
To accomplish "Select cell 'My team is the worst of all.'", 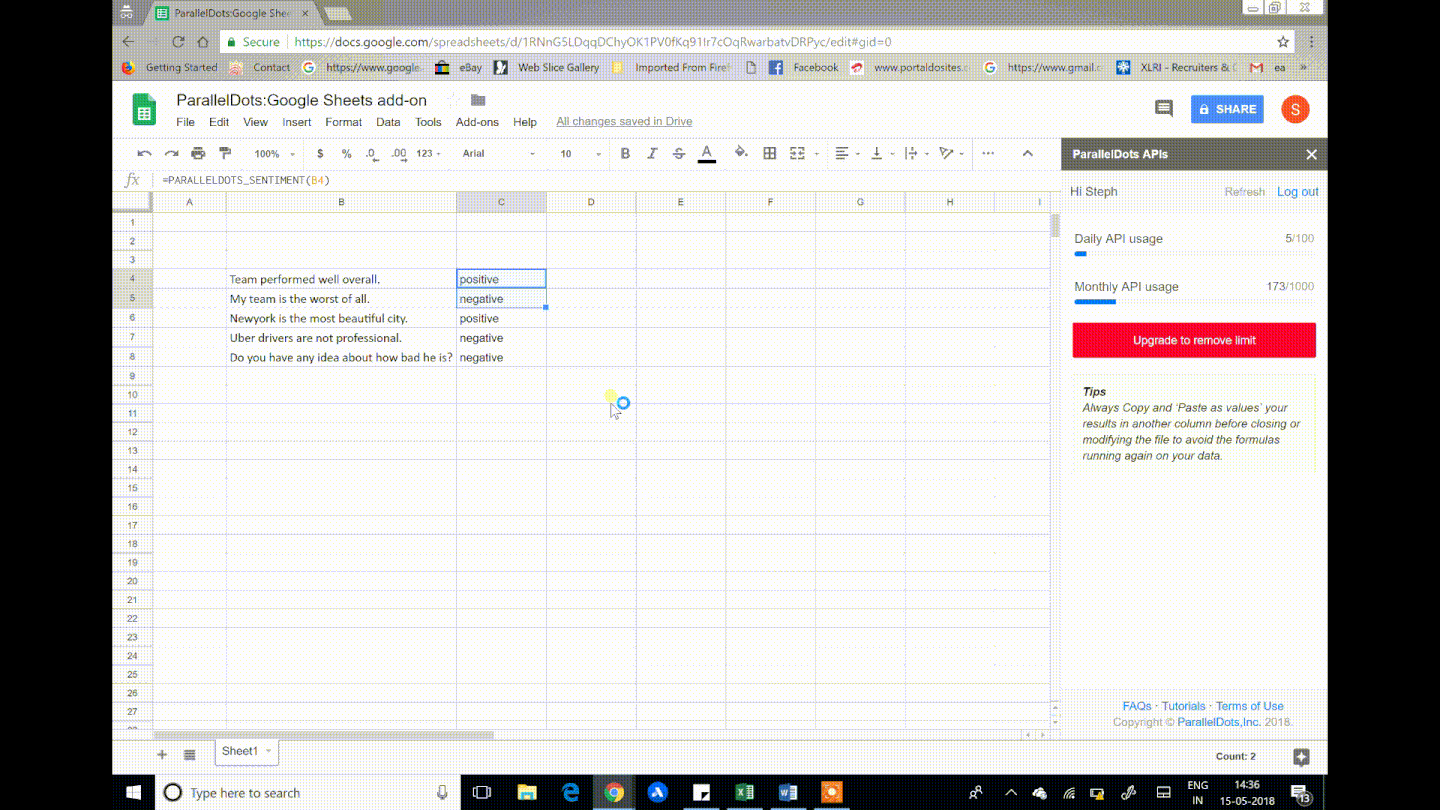I will click(341, 298).
